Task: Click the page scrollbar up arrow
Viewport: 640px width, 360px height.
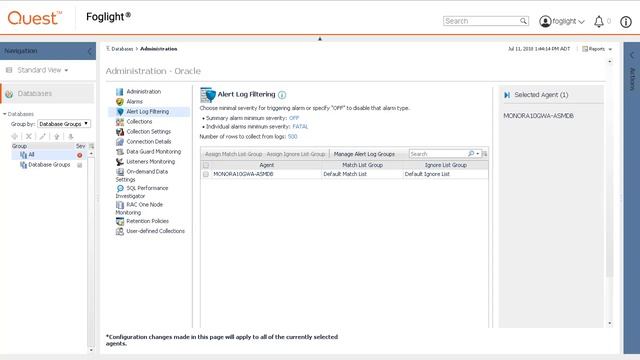Action: (x=610, y=62)
